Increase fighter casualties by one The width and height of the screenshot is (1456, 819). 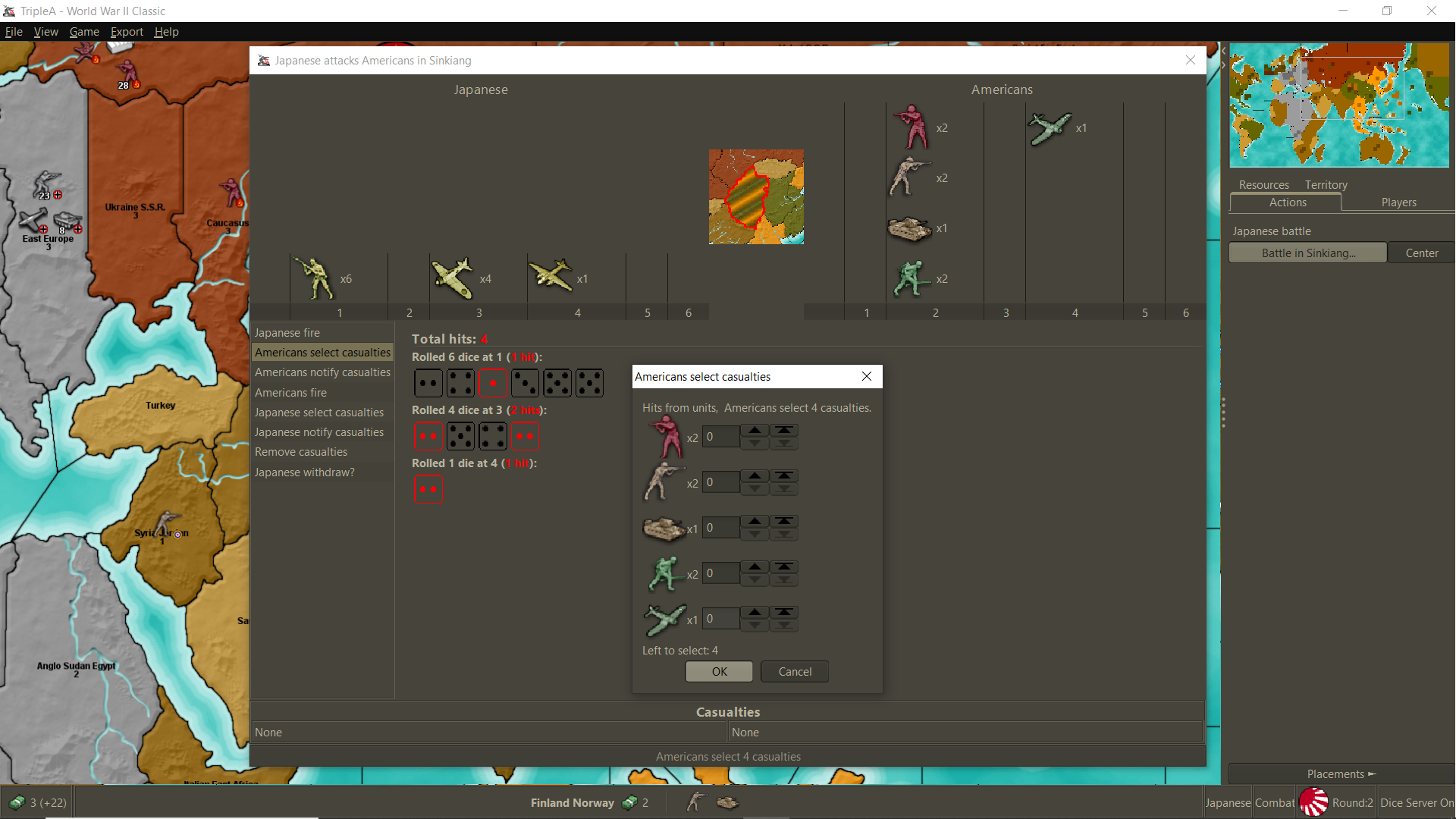coord(755,612)
